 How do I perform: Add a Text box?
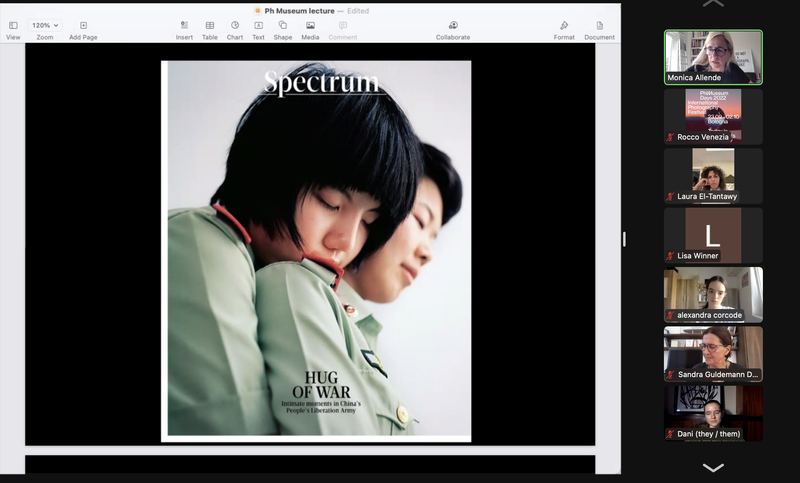(x=259, y=25)
